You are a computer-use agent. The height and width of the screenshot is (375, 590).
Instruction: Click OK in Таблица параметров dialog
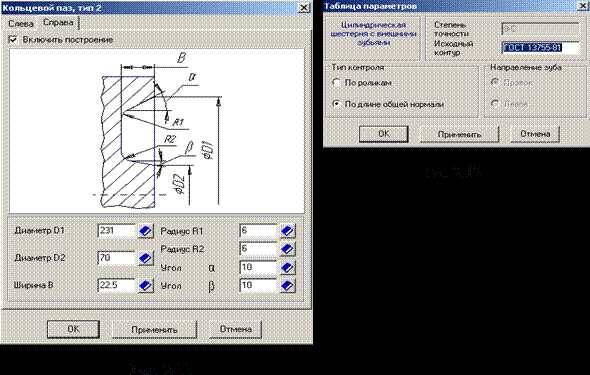point(383,134)
